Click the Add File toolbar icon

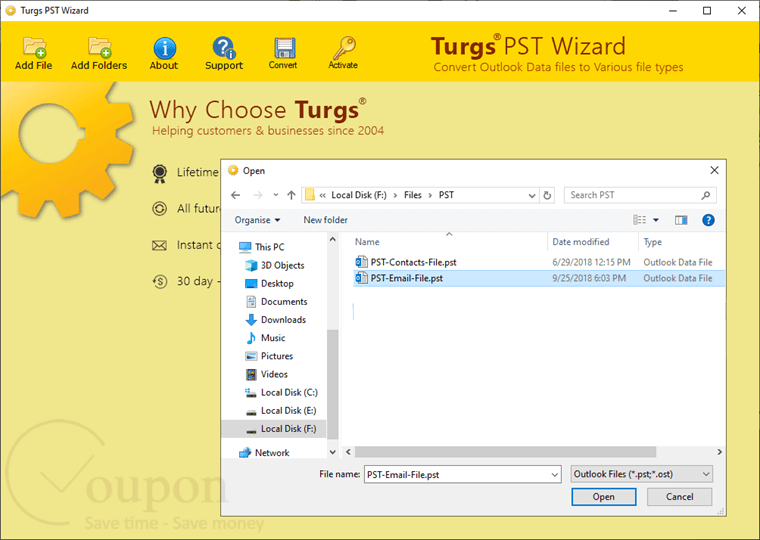33,48
